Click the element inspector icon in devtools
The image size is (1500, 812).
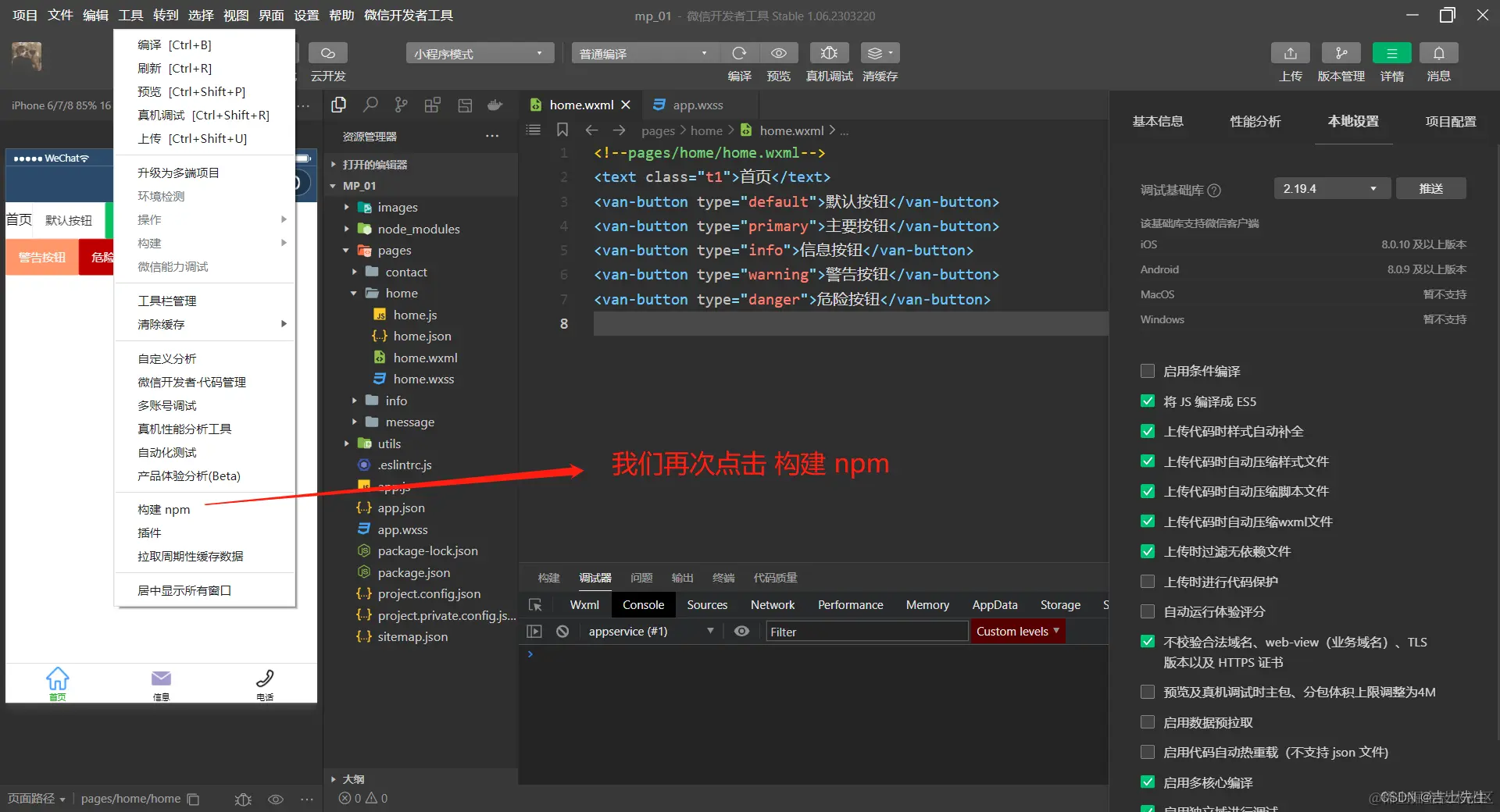click(x=535, y=605)
